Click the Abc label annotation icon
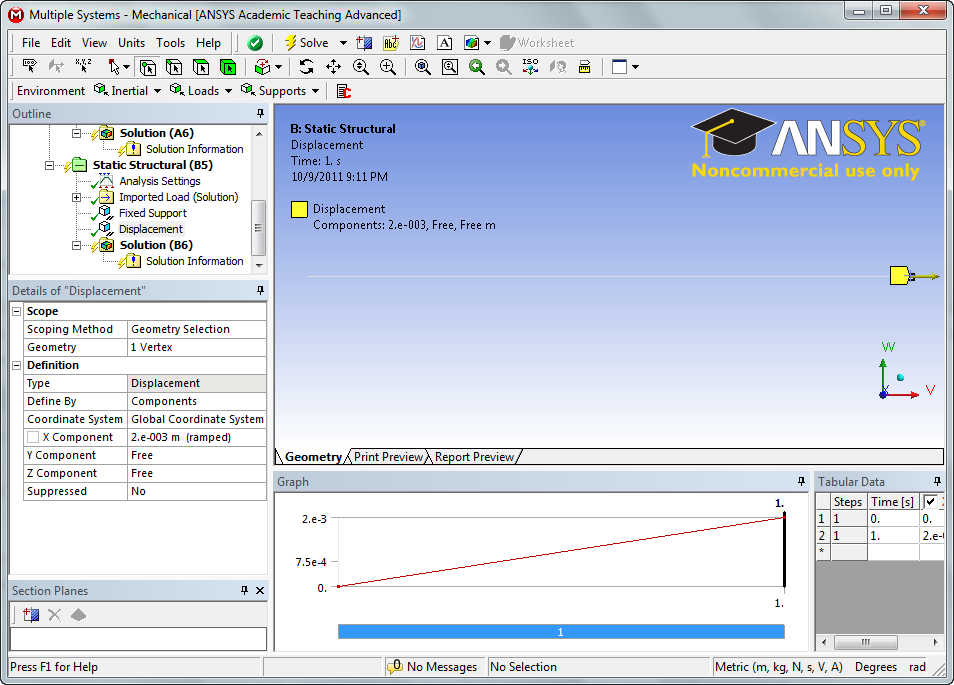 (391, 43)
